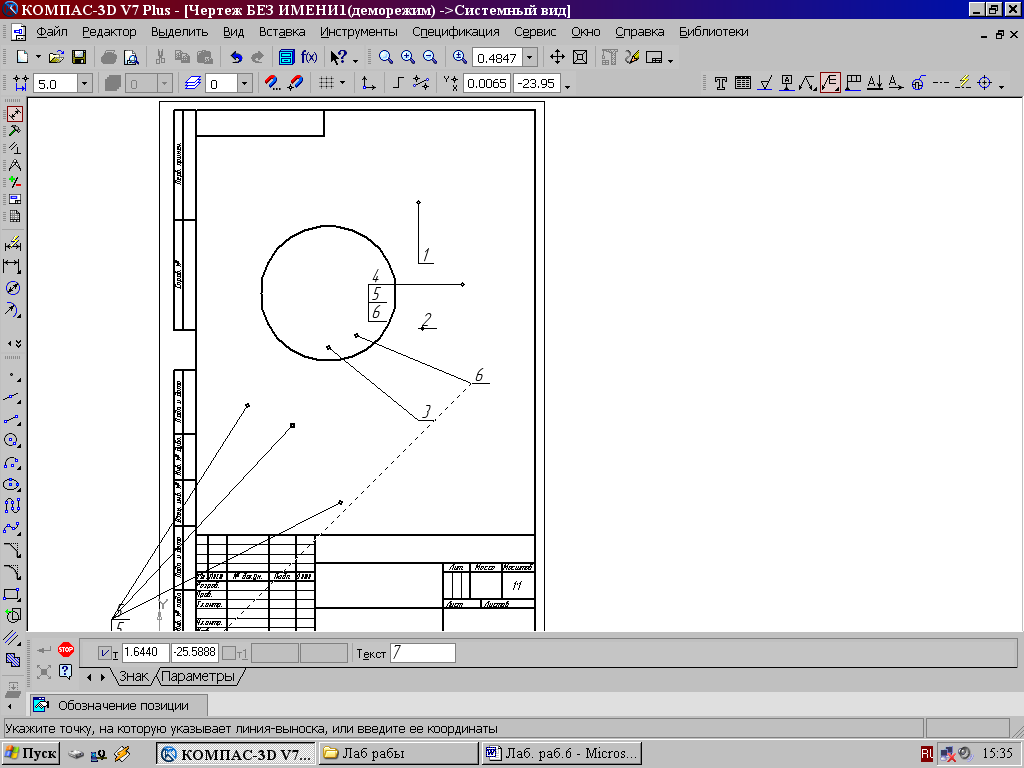Image resolution: width=1024 pixels, height=768 pixels.
Task: Open local coordinate system tool
Action: coord(368,84)
